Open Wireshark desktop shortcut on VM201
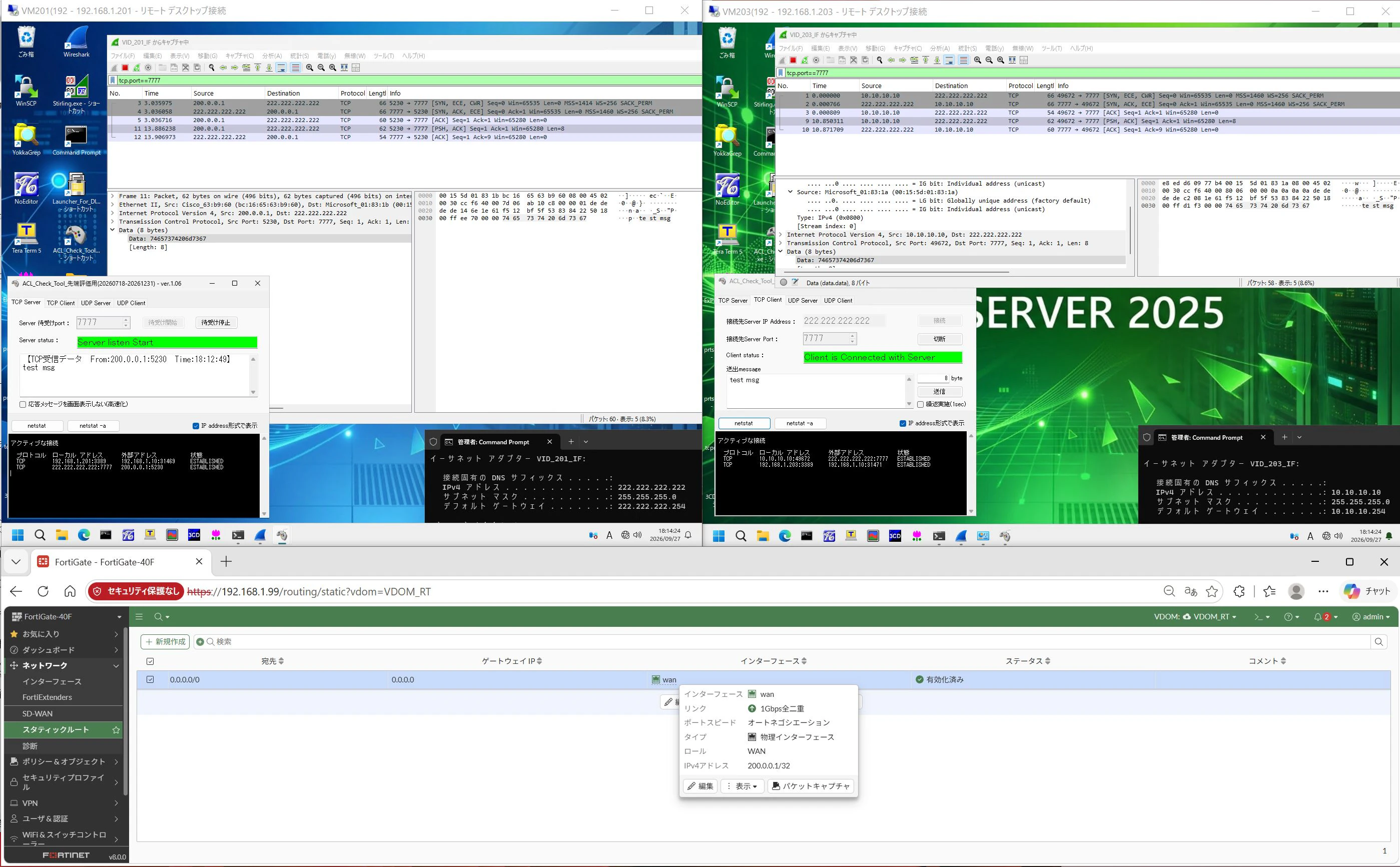 (76, 42)
